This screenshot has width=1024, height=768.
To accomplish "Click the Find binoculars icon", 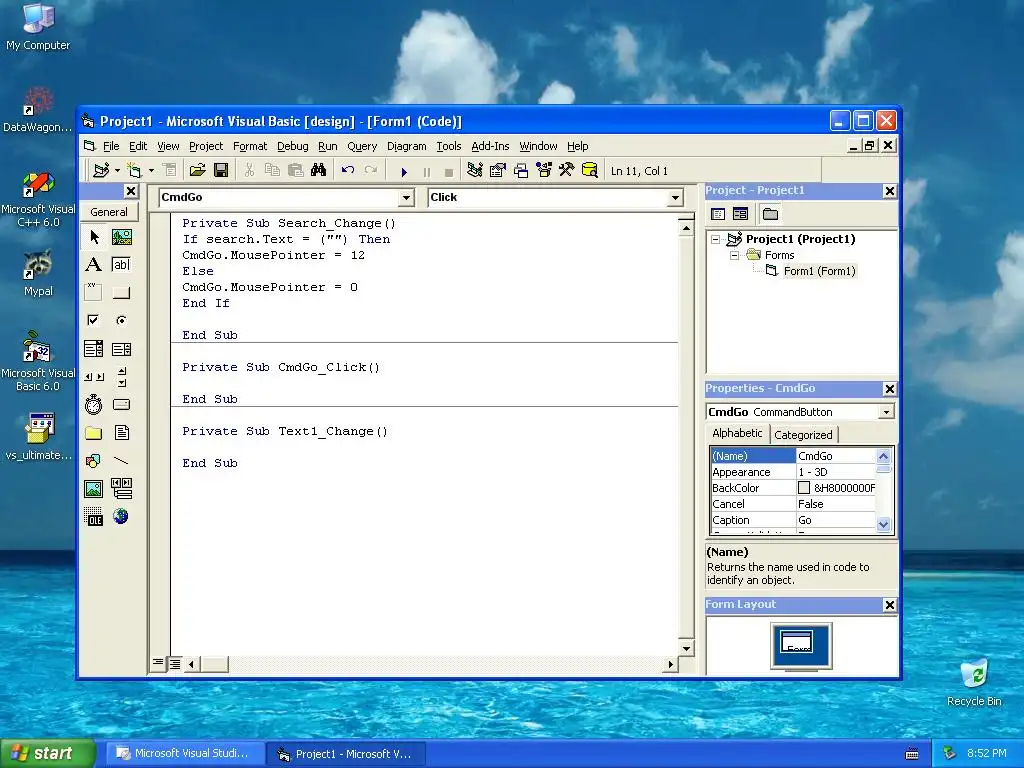I will tap(318, 170).
